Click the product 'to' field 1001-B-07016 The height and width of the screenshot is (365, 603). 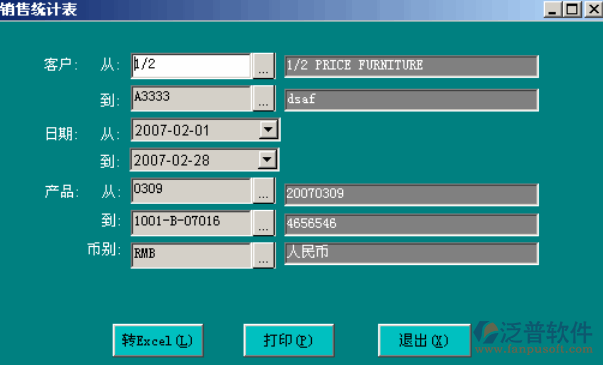pyautogui.click(x=192, y=223)
